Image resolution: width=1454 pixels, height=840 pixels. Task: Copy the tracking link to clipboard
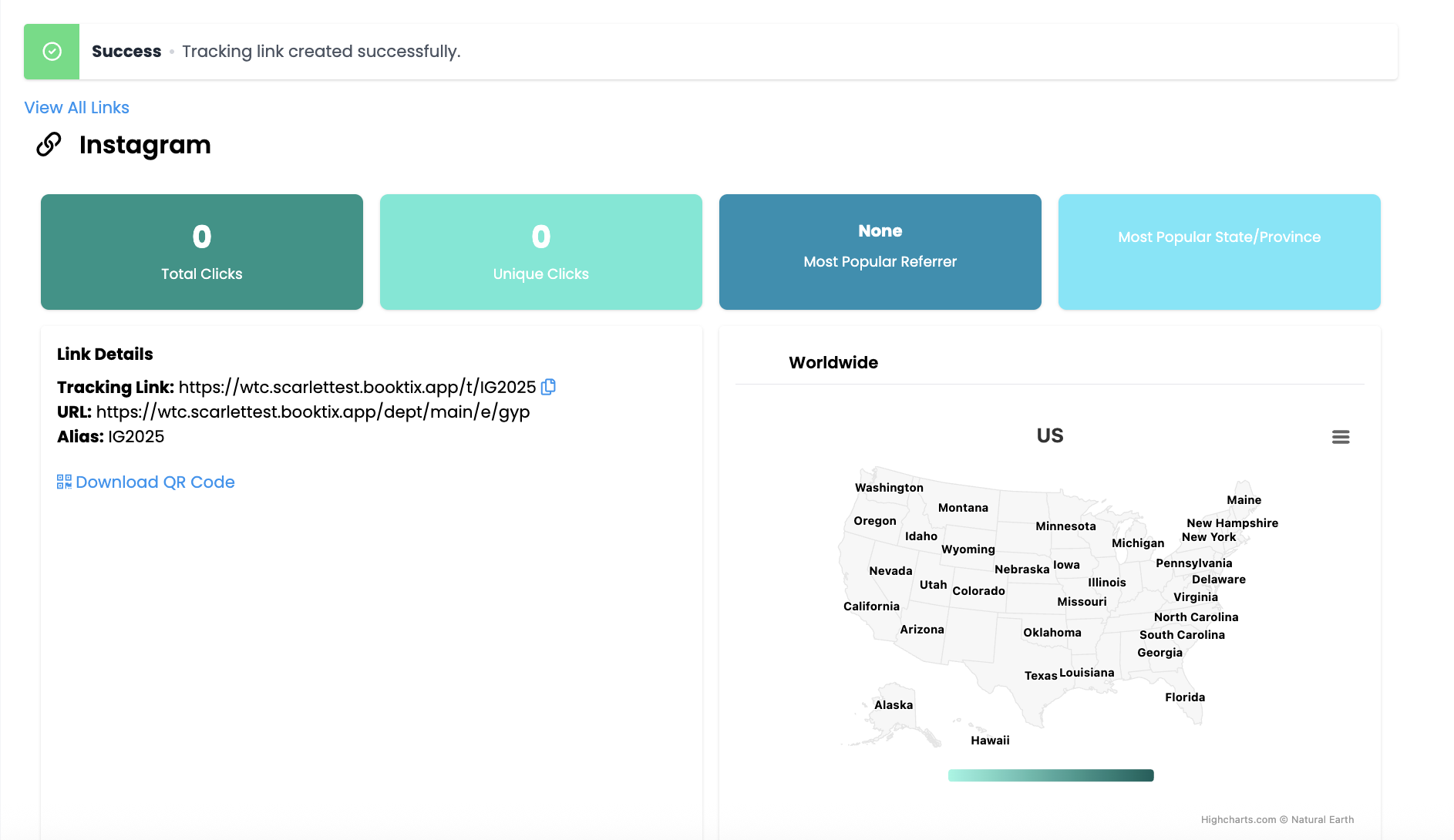pos(548,387)
